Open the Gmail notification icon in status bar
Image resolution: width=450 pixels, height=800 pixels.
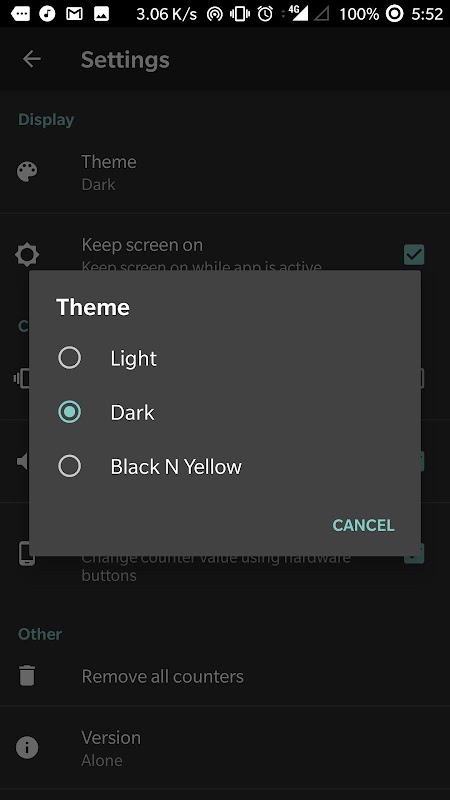tap(74, 14)
